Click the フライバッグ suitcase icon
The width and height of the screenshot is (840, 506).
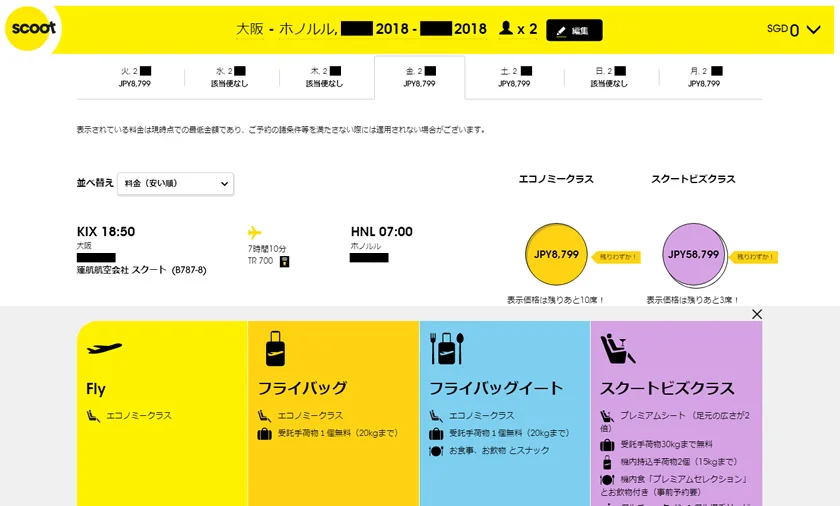(x=275, y=348)
